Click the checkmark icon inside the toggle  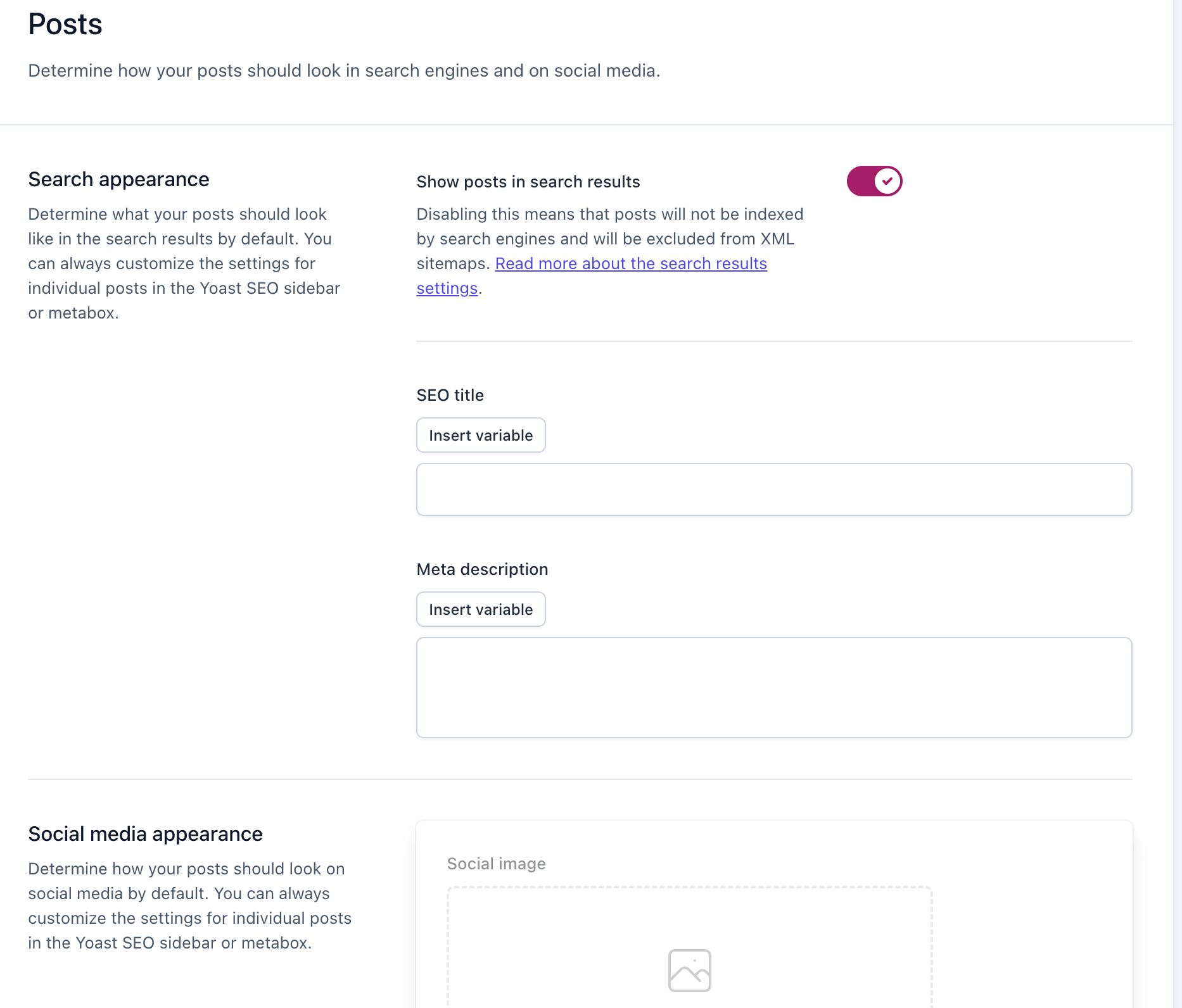click(x=887, y=180)
